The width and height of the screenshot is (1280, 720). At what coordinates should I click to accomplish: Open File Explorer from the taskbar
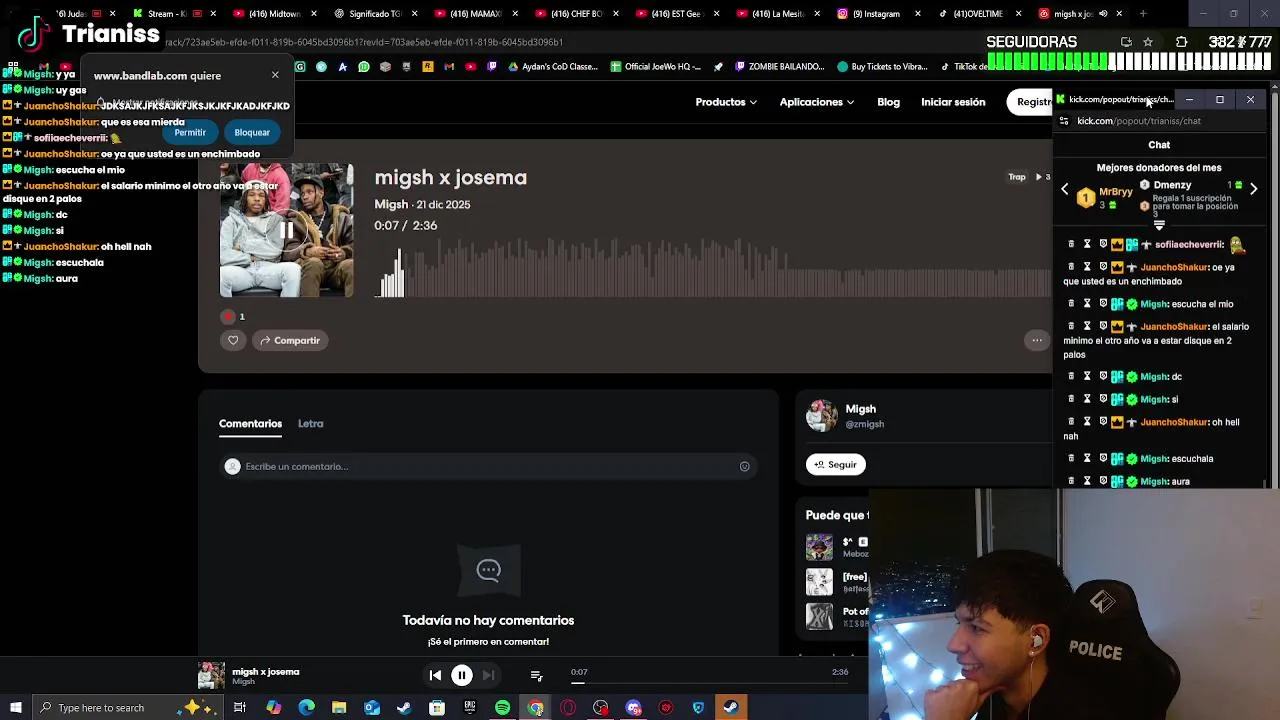(x=339, y=708)
